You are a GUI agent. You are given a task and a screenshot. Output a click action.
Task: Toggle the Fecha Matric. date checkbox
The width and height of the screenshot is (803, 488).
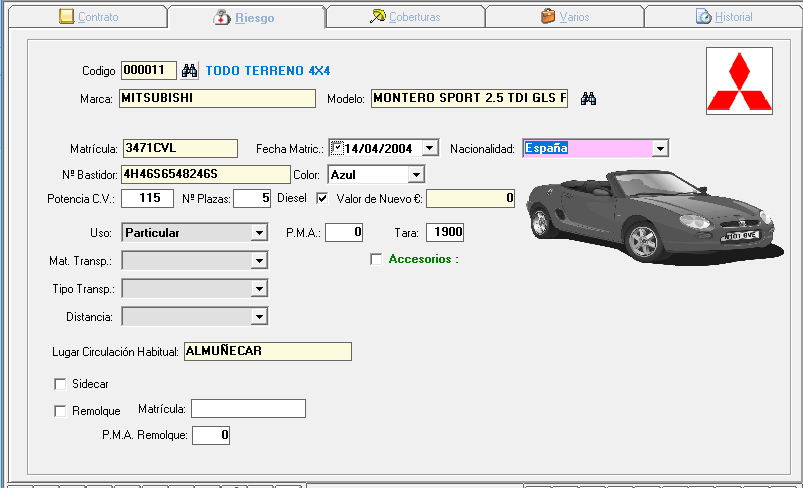pyautogui.click(x=336, y=148)
